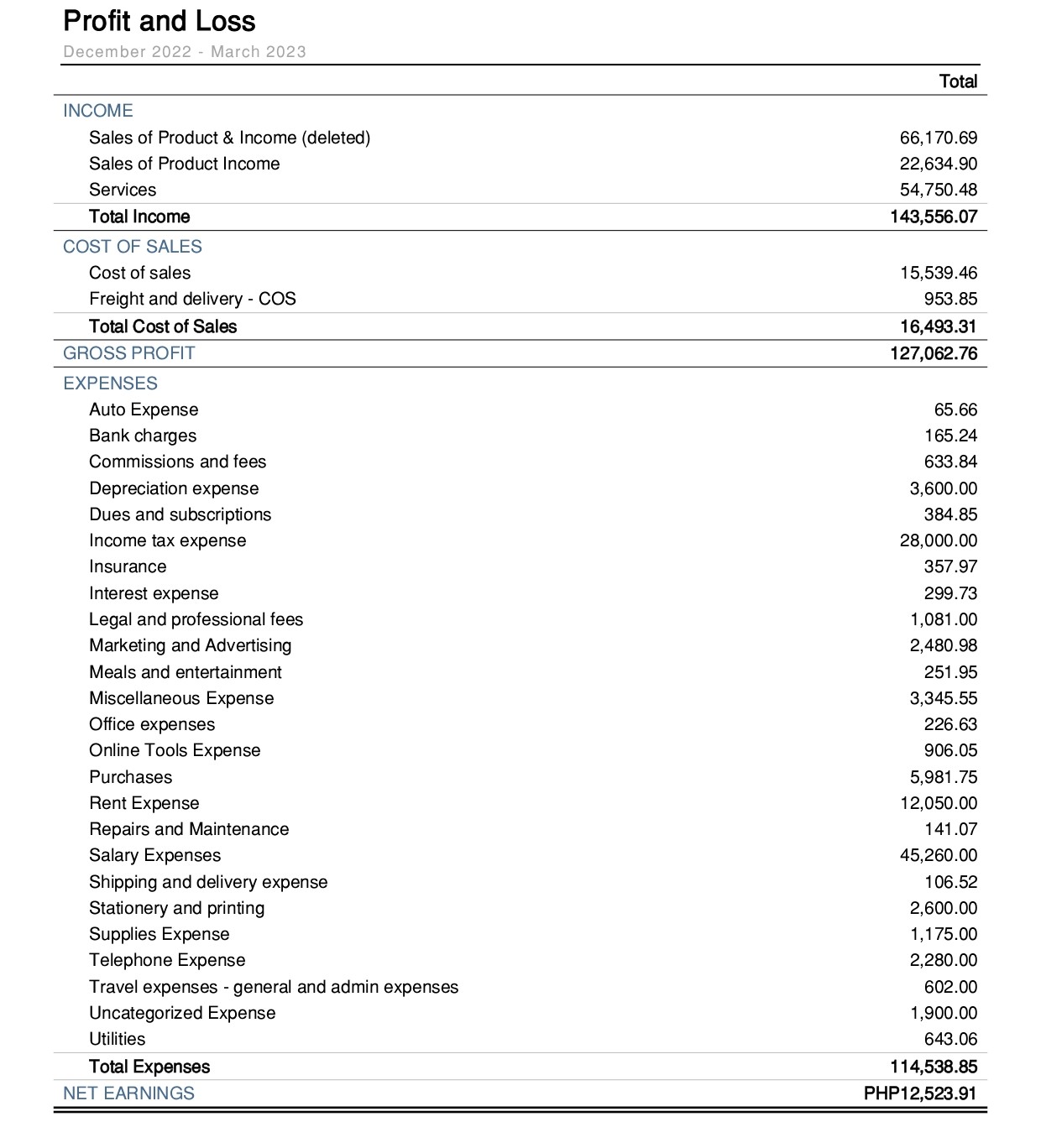
Task: Click the Uncategorized Expense label
Action: coord(182,1013)
